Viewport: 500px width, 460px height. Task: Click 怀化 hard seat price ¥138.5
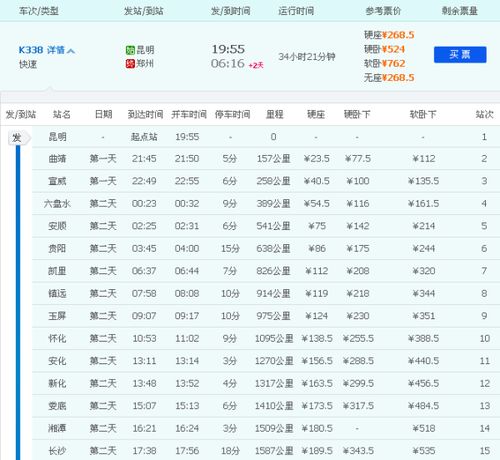pos(317,338)
